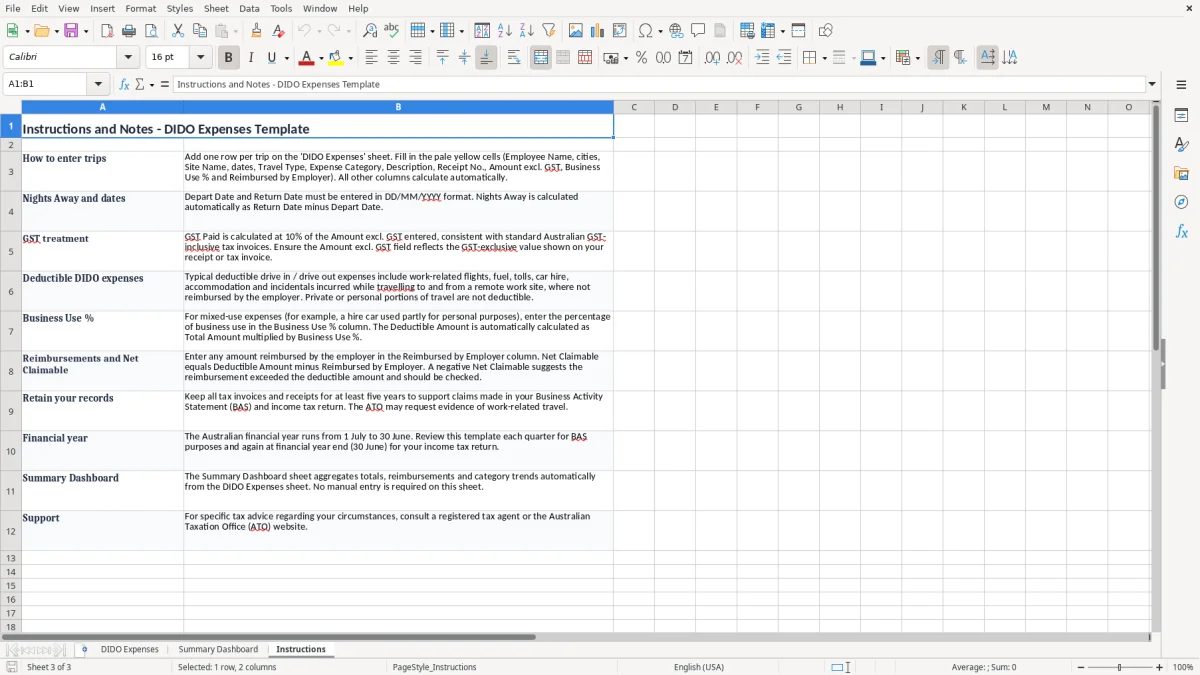Screen dimensions: 1200x675
Task: Click the zoom-in plus button
Action: pos(1160,667)
